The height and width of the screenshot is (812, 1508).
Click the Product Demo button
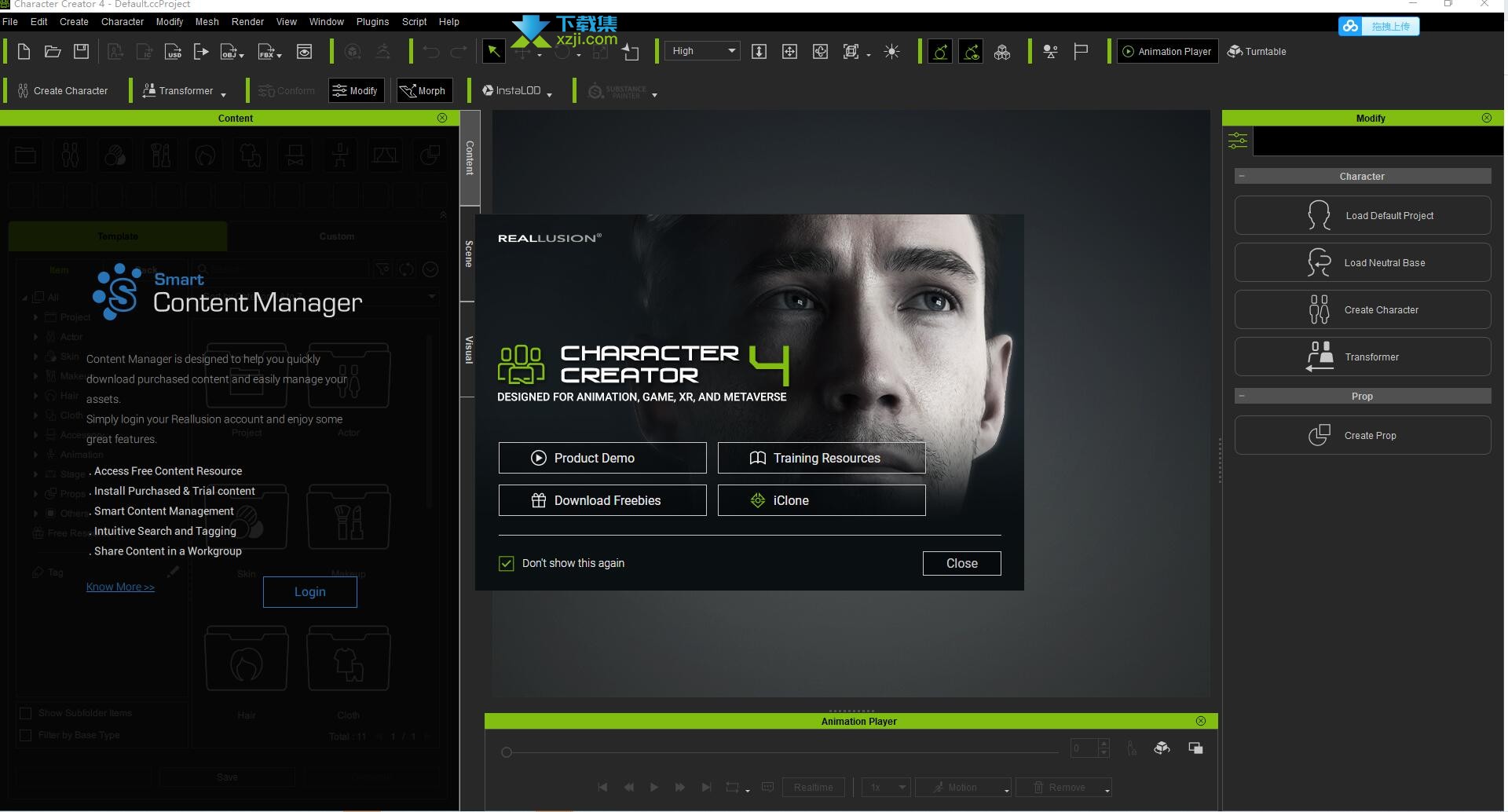pyautogui.click(x=602, y=458)
